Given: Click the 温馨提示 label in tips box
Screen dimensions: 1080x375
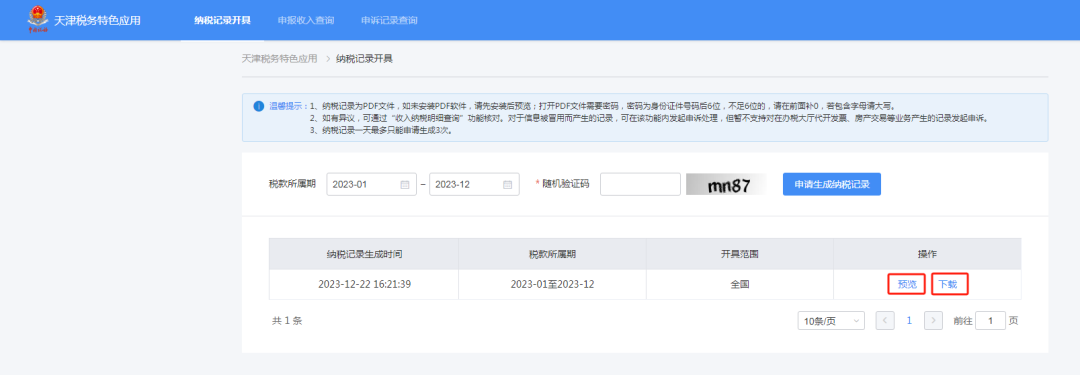Looking at the screenshot, I should [x=287, y=106].
